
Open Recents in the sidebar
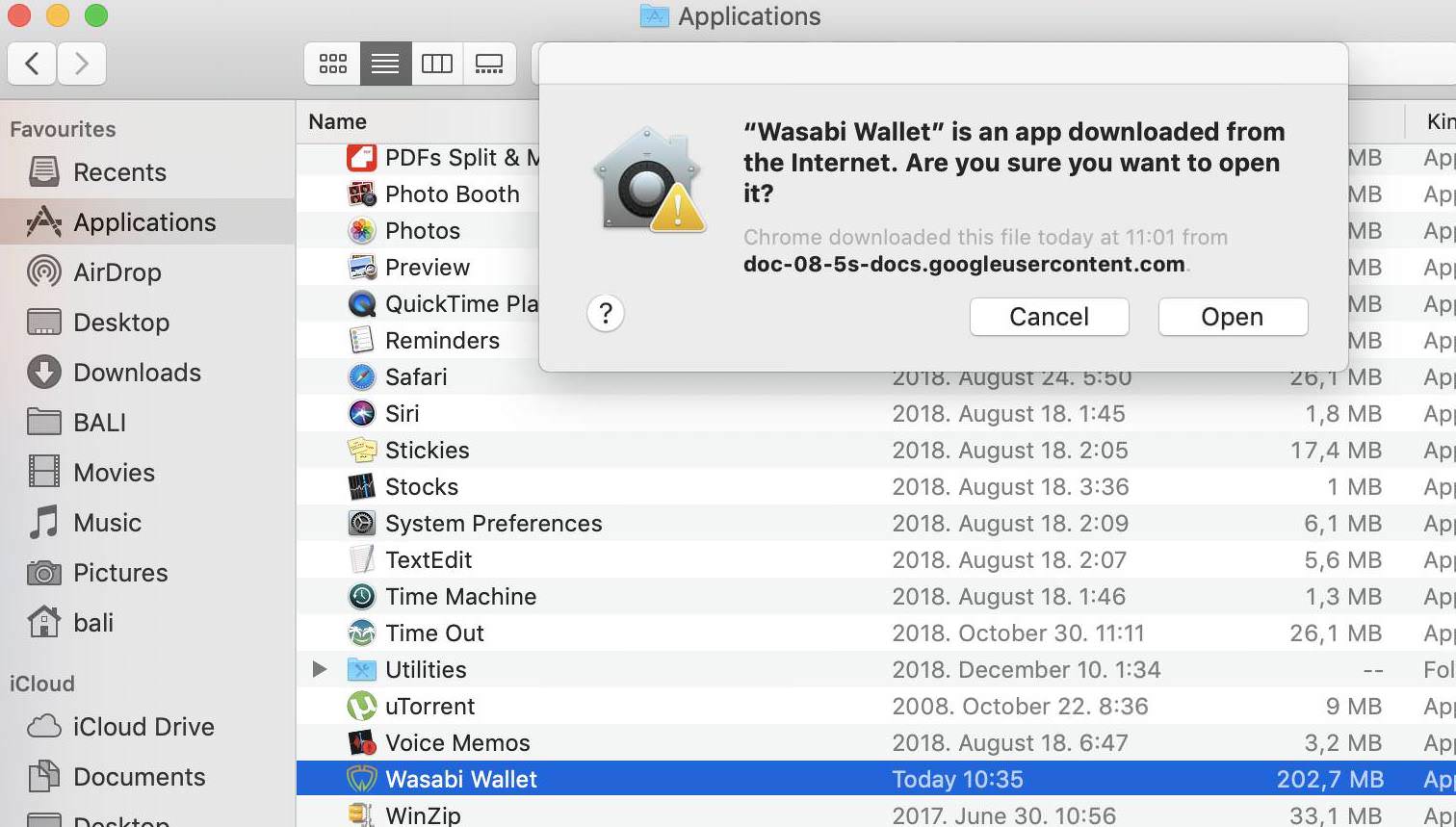pyautogui.click(x=119, y=172)
